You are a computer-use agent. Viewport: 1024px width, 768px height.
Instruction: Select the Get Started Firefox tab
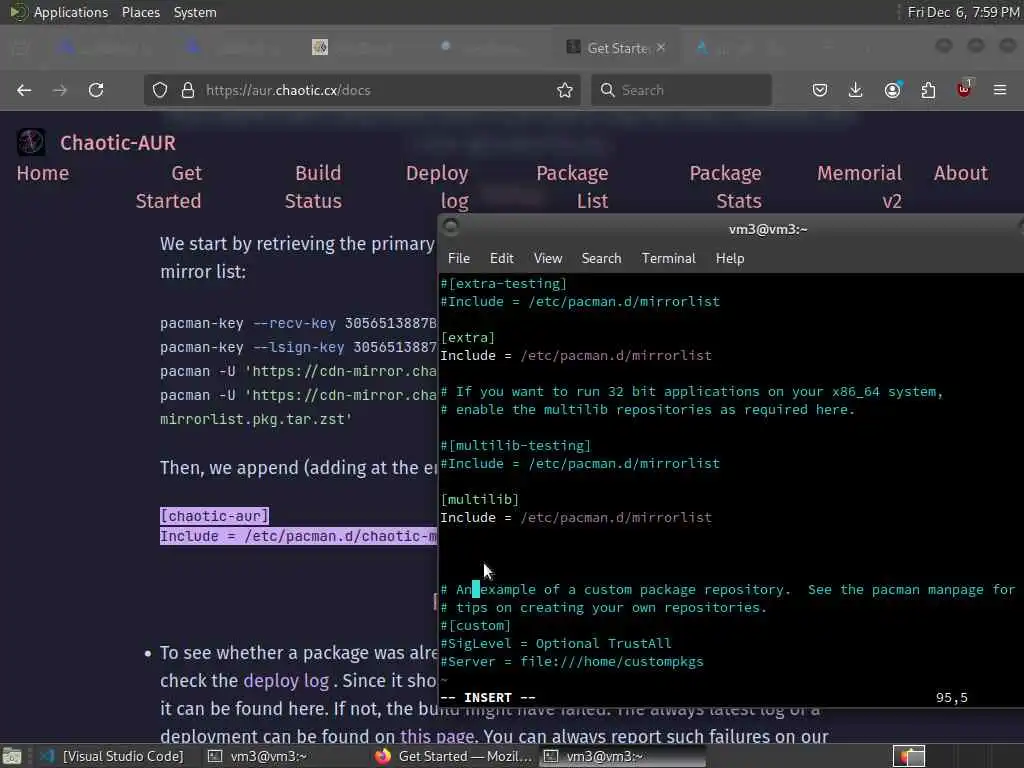[x=616, y=48]
